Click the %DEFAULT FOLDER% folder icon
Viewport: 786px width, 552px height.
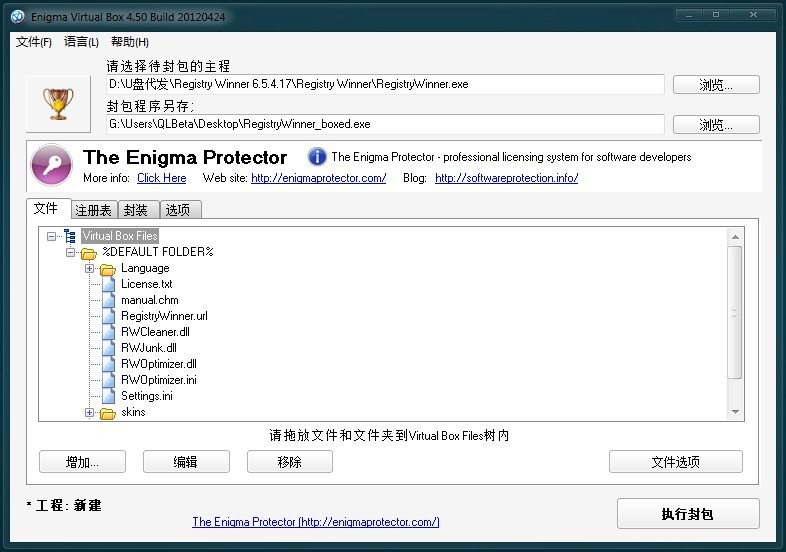tap(89, 253)
